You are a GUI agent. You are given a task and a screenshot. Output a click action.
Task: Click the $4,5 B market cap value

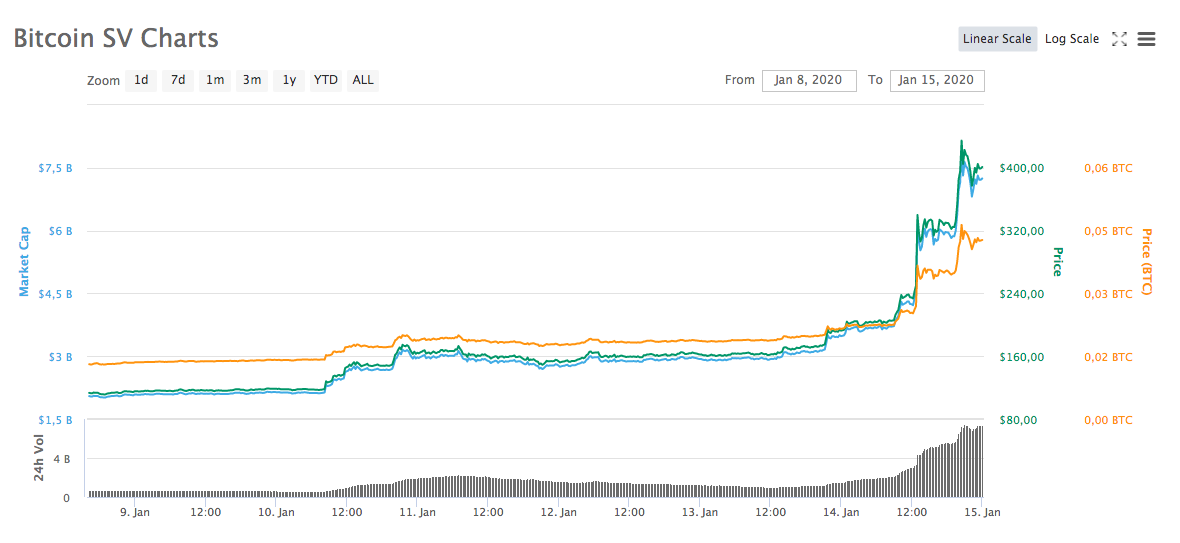pos(55,294)
